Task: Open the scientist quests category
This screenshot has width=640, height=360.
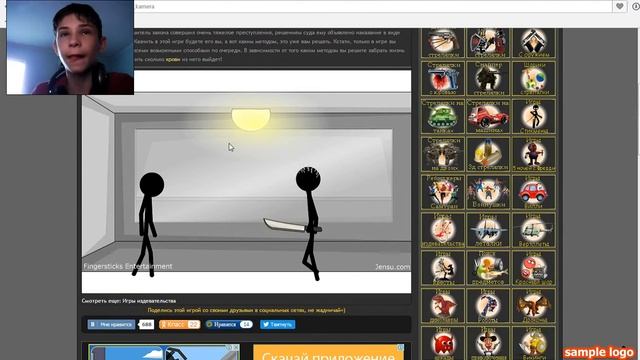Action: pyautogui.click(x=443, y=268)
